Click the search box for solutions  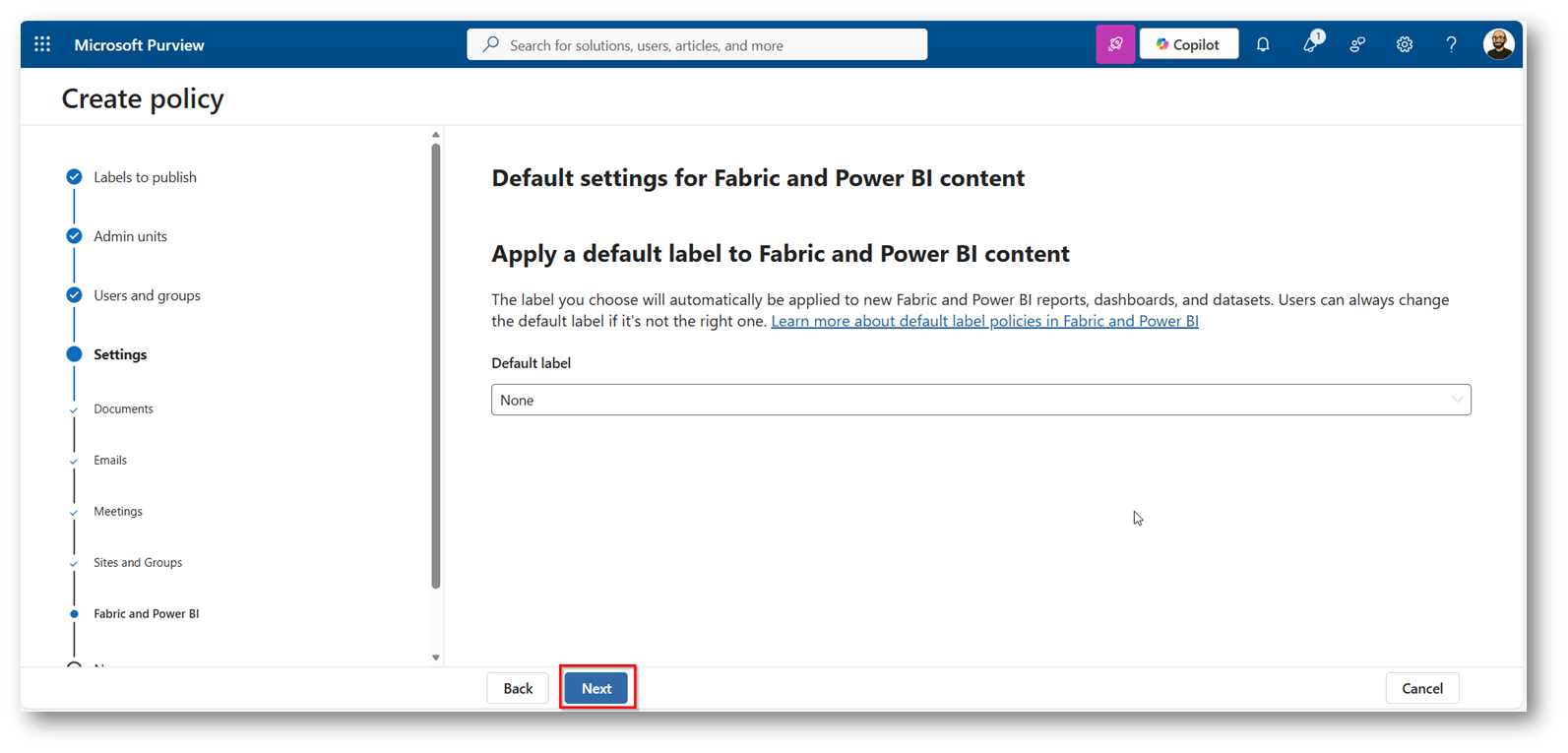pyautogui.click(x=697, y=45)
